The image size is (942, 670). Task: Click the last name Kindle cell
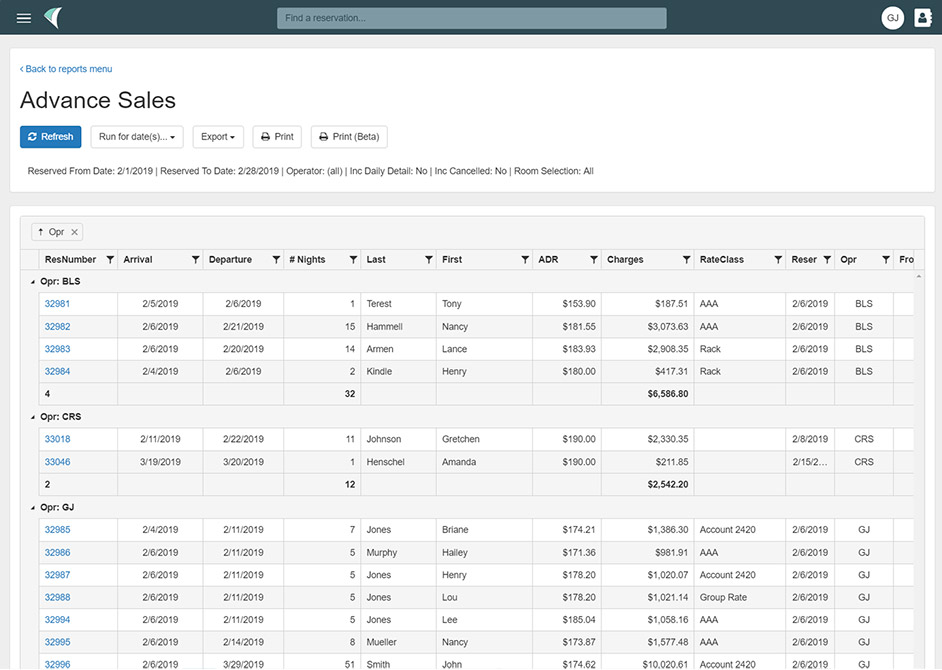click(x=398, y=372)
